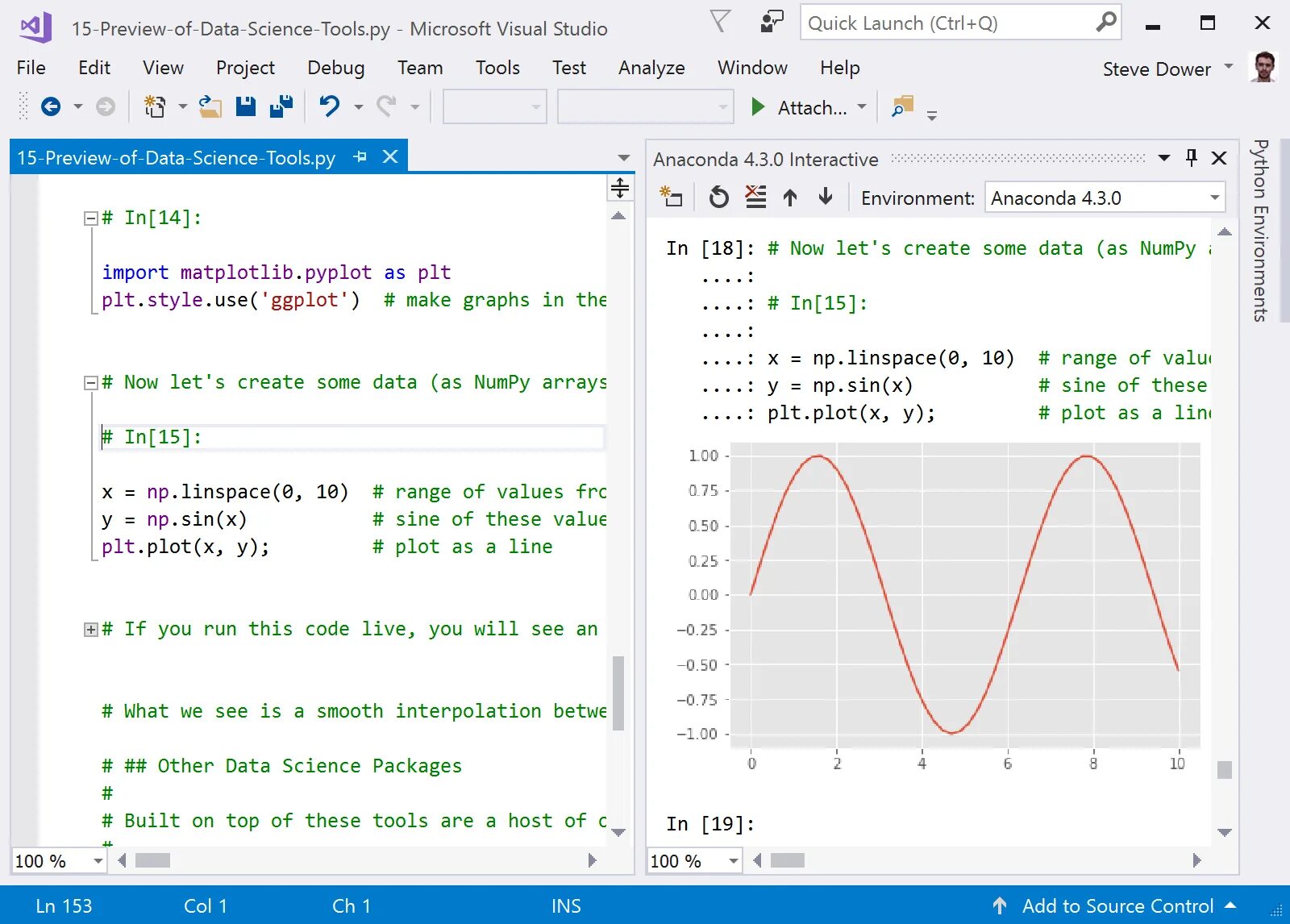Click the Find in Files toolbar icon

click(903, 106)
